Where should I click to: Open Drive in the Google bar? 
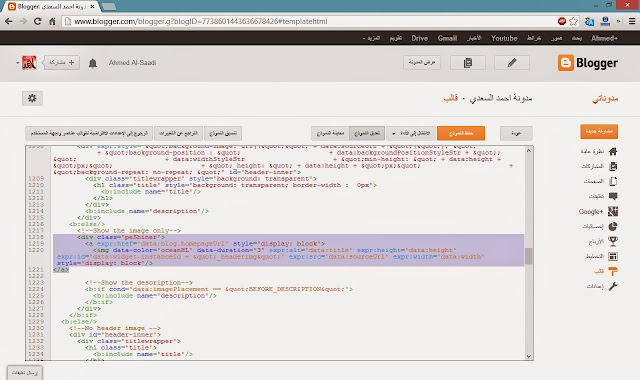pyautogui.click(x=420, y=38)
